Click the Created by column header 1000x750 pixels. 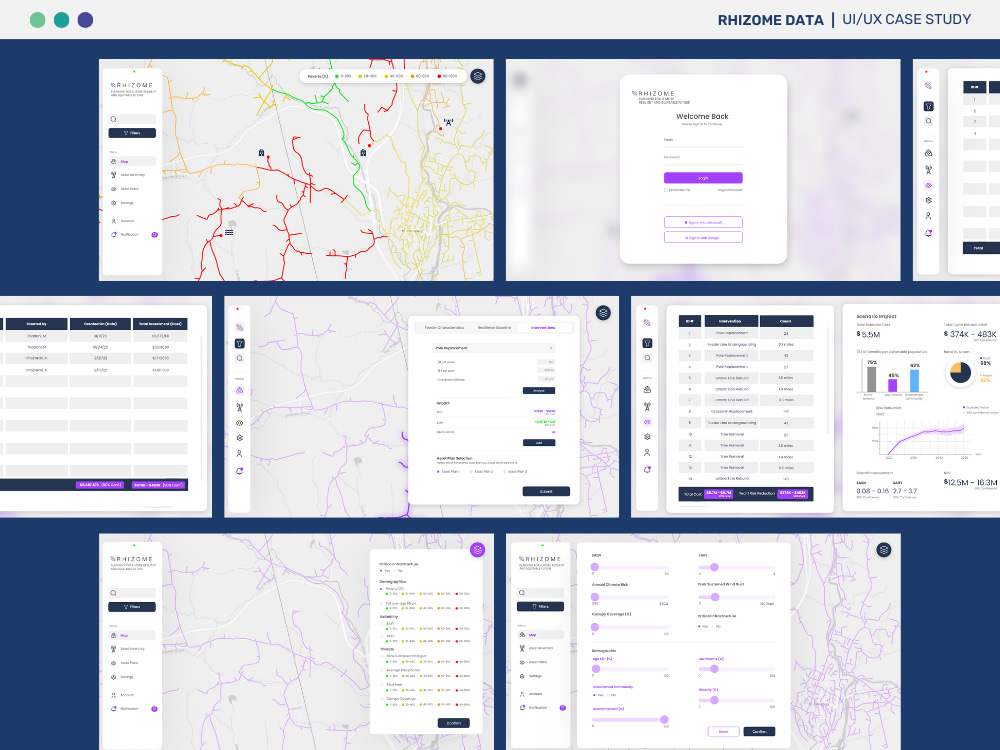coord(36,324)
